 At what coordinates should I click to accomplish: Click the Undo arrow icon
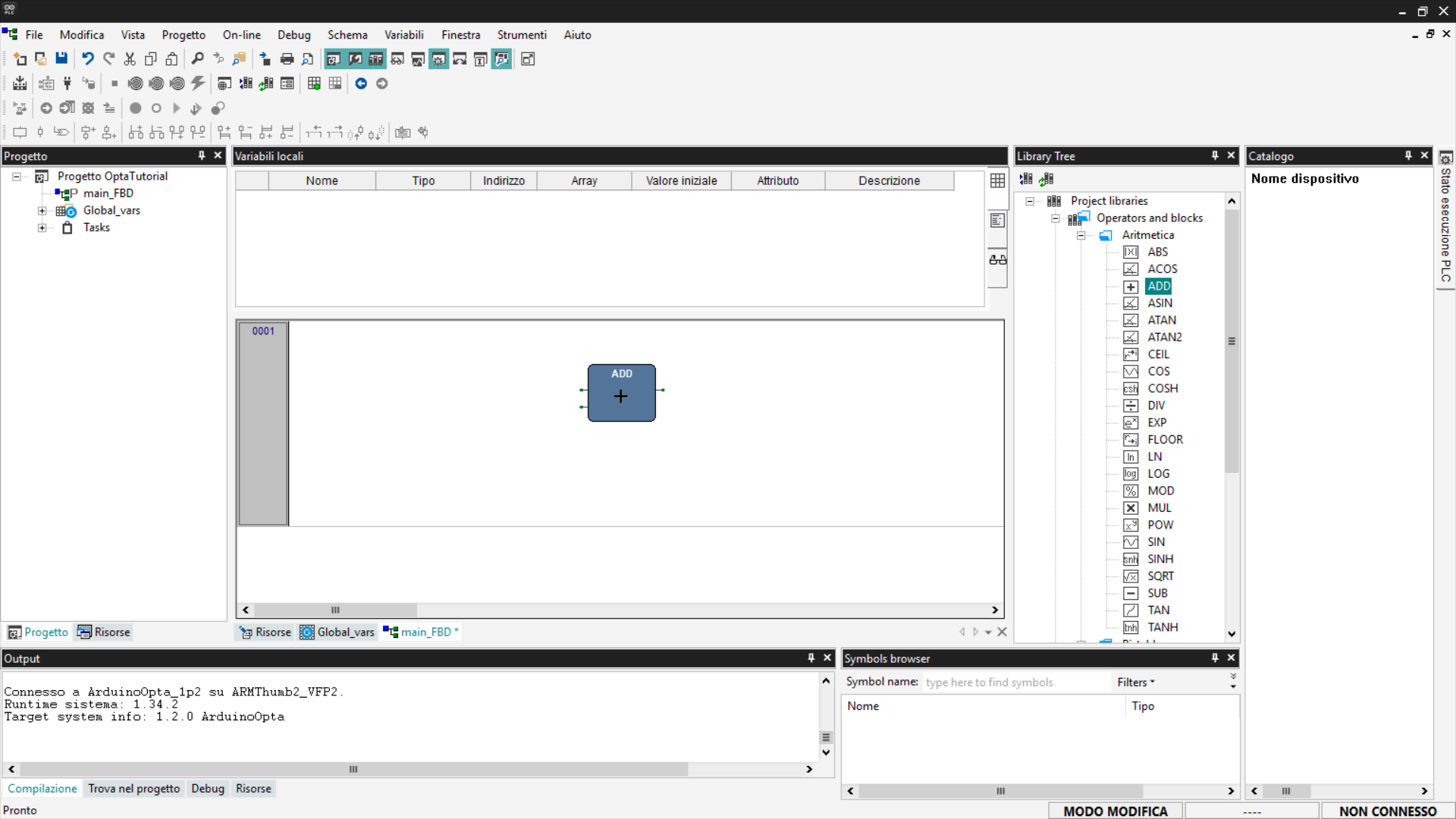point(88,59)
